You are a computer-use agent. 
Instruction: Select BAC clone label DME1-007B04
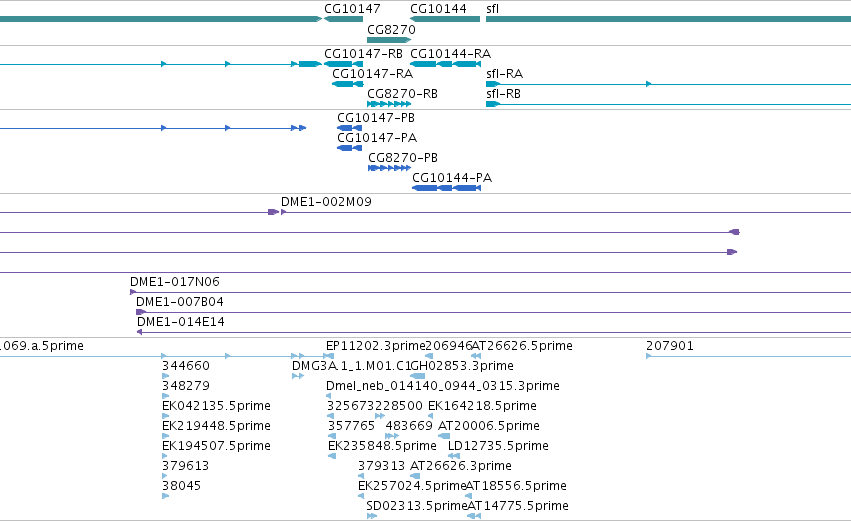click(x=180, y=302)
